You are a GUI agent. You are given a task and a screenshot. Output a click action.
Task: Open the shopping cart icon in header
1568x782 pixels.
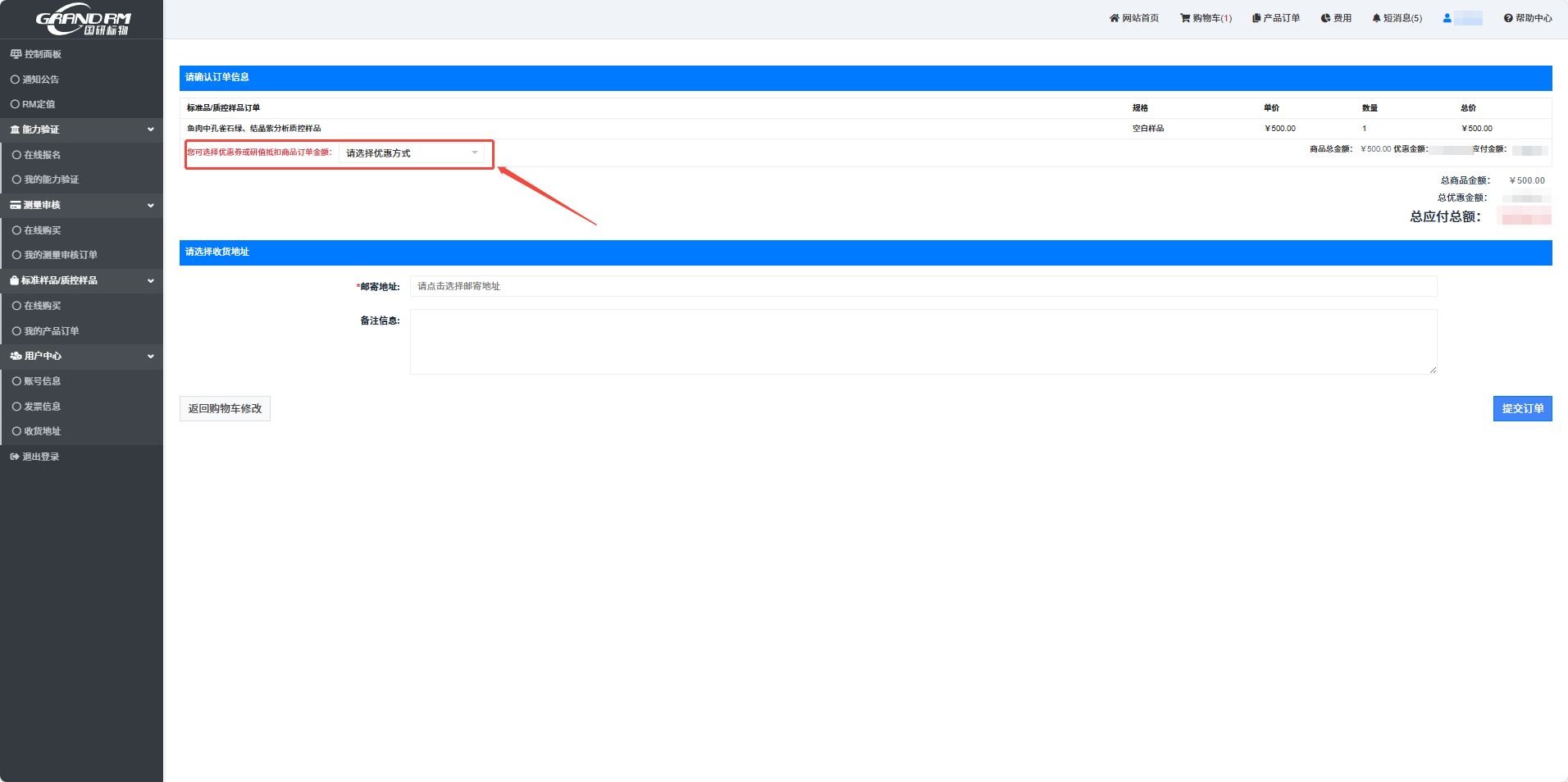click(1185, 18)
